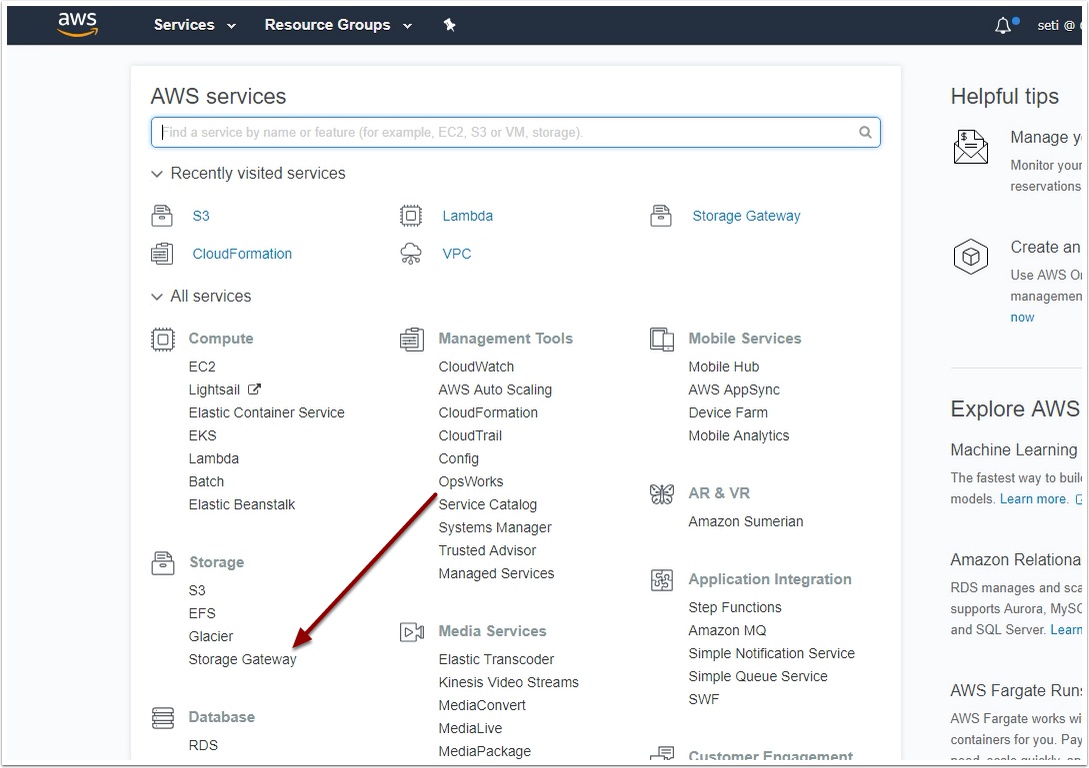The image size is (1089, 768).
Task: Open the Resource Groups dropdown menu
Action: (x=338, y=25)
